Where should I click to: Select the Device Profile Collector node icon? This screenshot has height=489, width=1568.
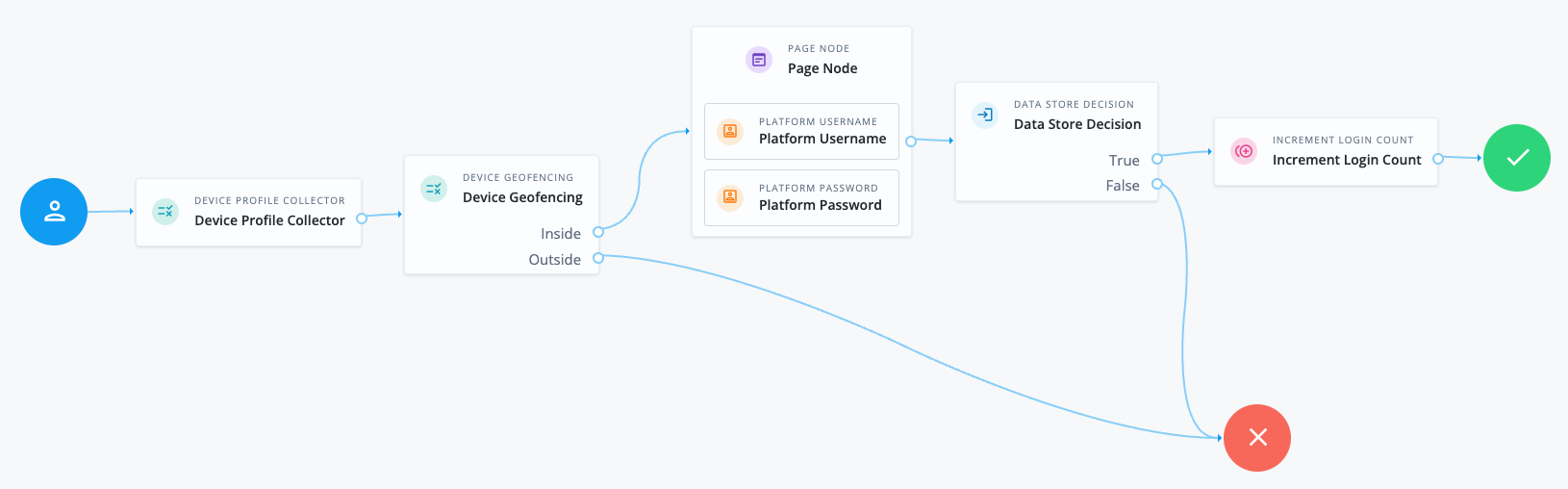(x=165, y=211)
